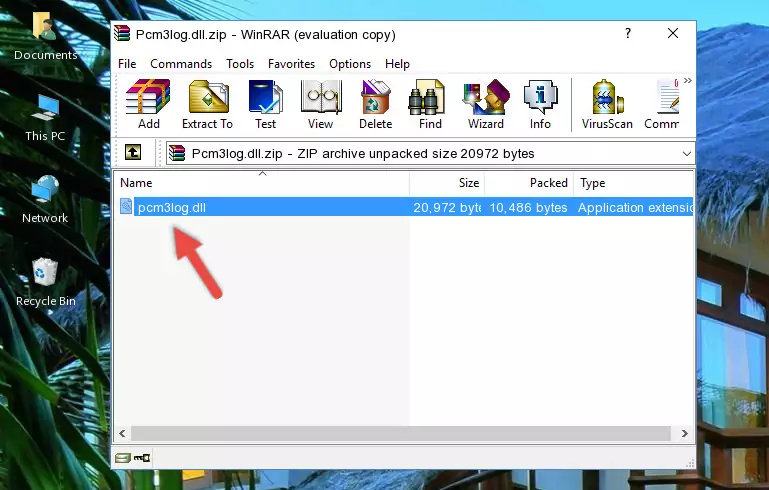Run the Test archive tool
This screenshot has width=769, height=490.
coord(265,104)
